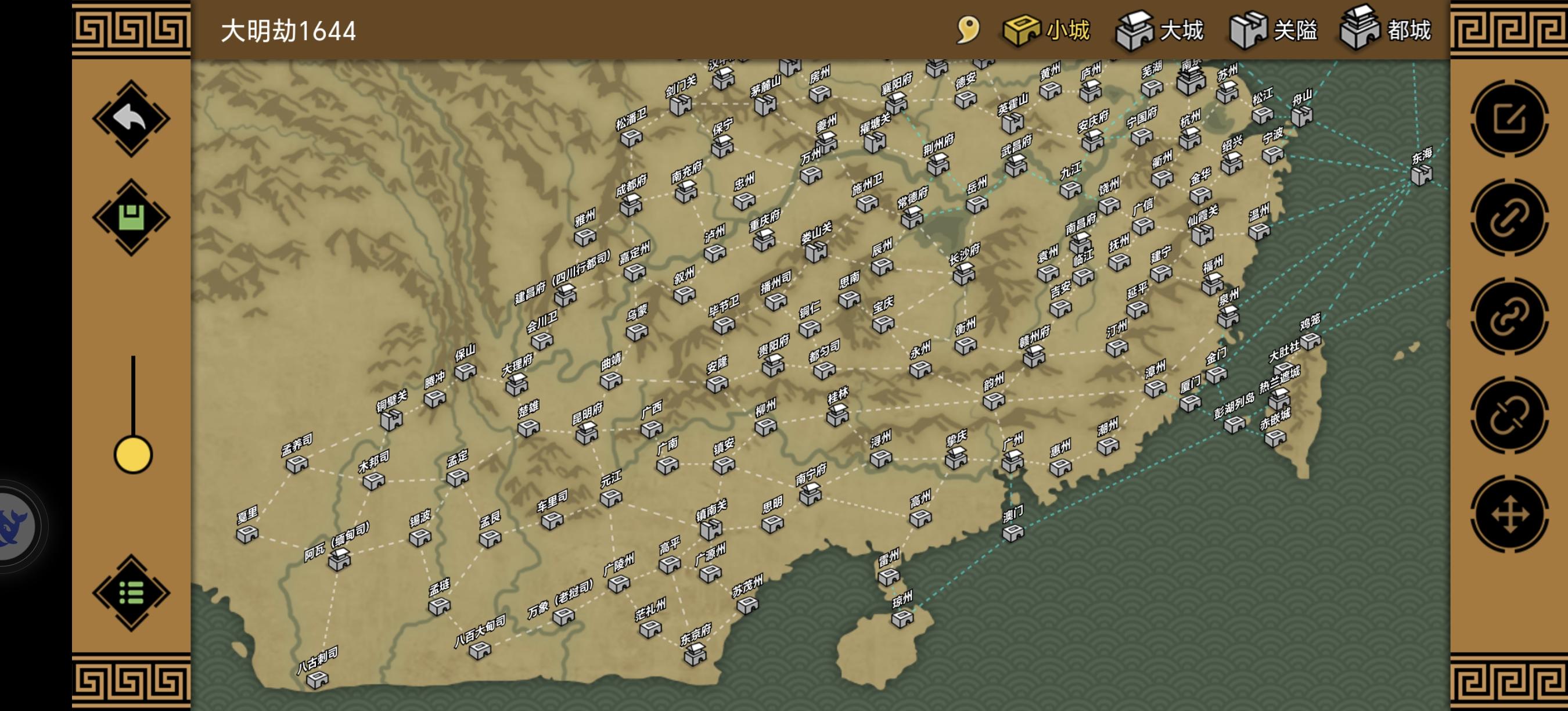Click the edit pencil icon

tap(1509, 119)
